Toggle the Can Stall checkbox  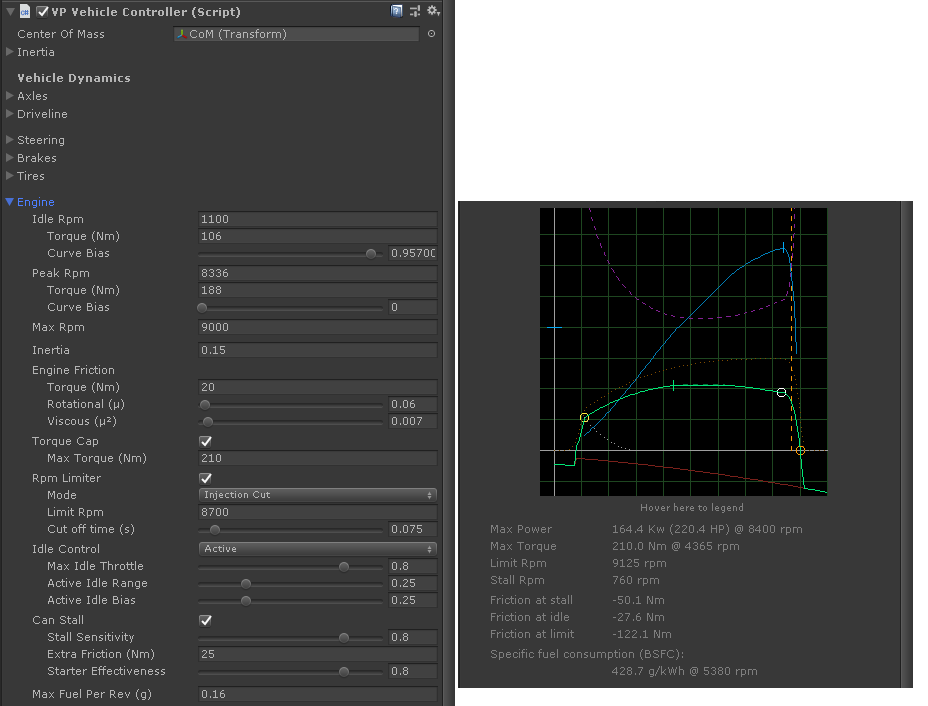[x=206, y=620]
